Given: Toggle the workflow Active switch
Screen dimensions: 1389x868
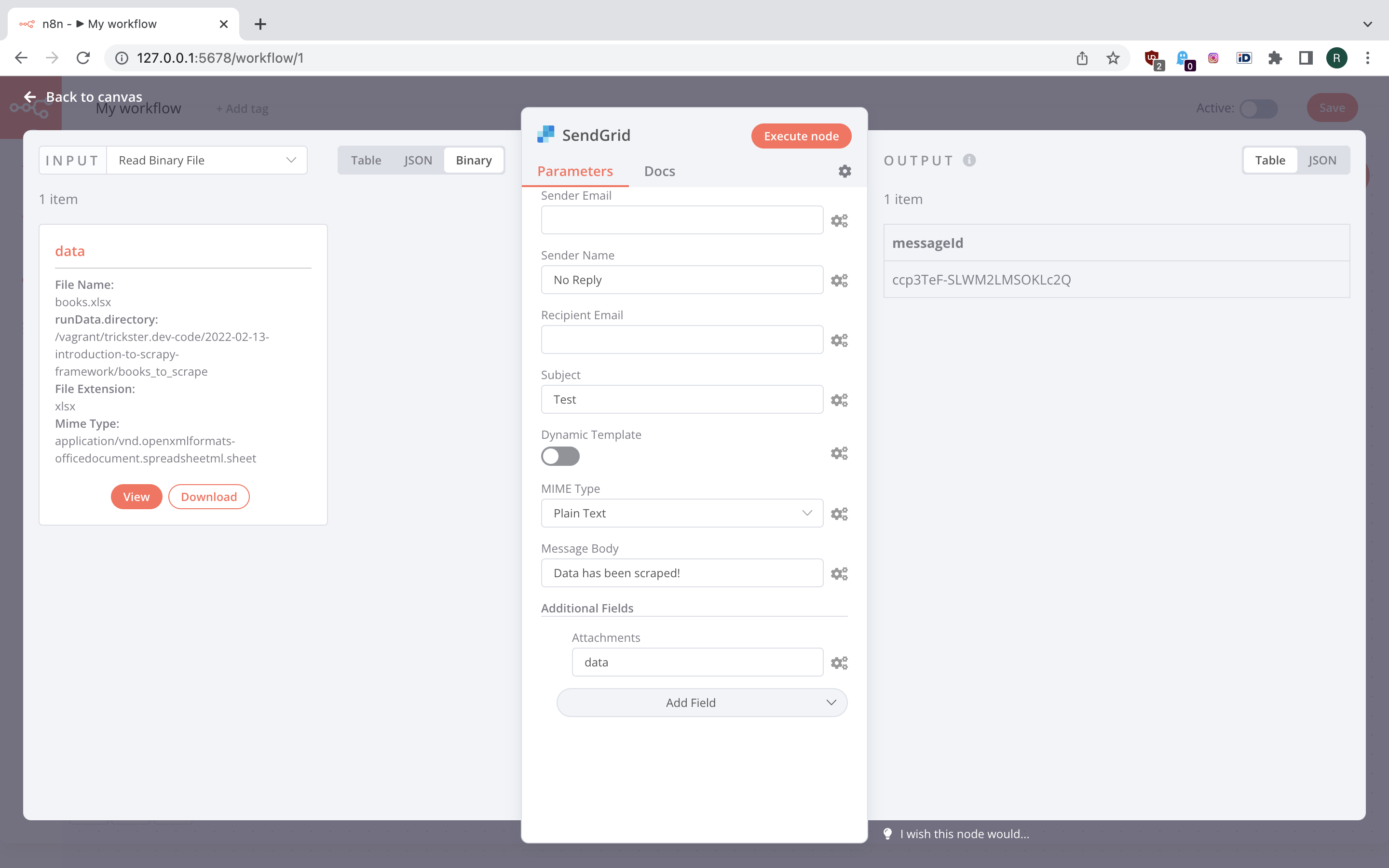Looking at the screenshot, I should pyautogui.click(x=1258, y=108).
